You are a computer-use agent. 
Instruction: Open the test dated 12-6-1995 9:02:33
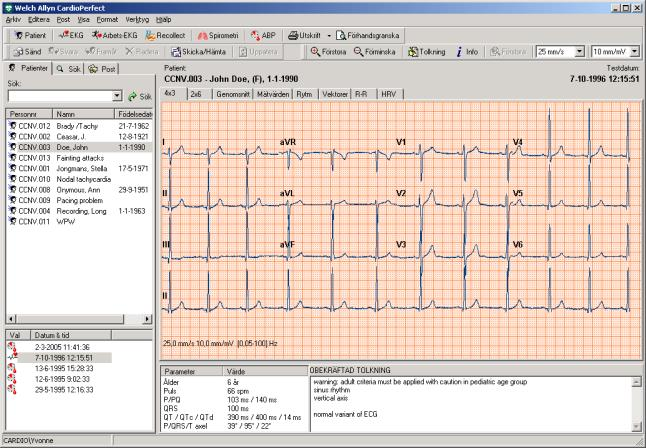64,379
